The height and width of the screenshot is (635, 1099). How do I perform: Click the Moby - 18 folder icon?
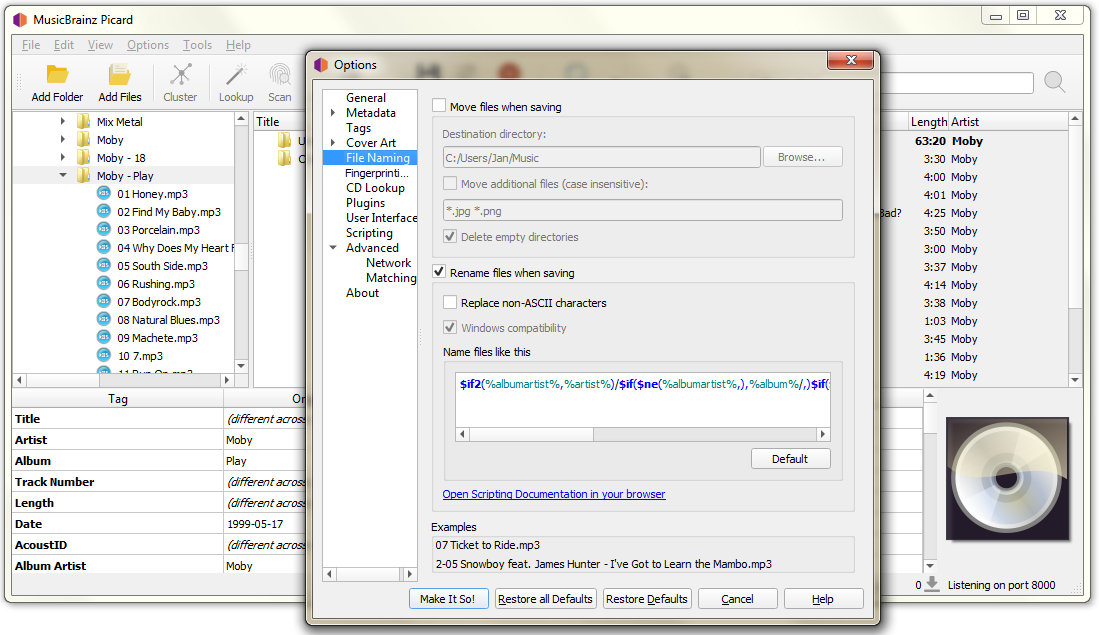pyautogui.click(x=83, y=158)
